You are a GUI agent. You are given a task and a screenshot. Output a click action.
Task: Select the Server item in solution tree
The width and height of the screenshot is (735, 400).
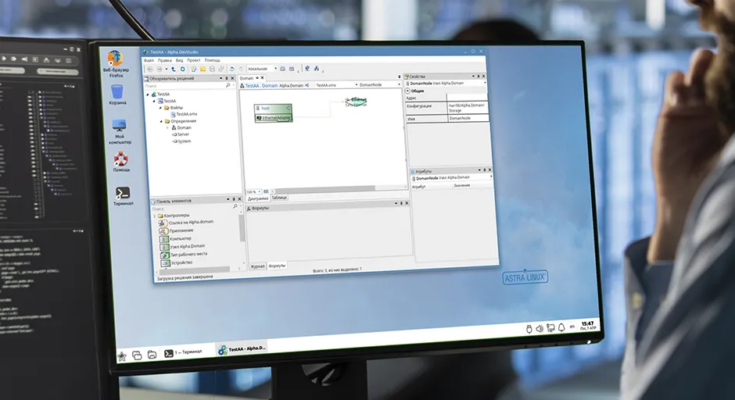[183, 134]
